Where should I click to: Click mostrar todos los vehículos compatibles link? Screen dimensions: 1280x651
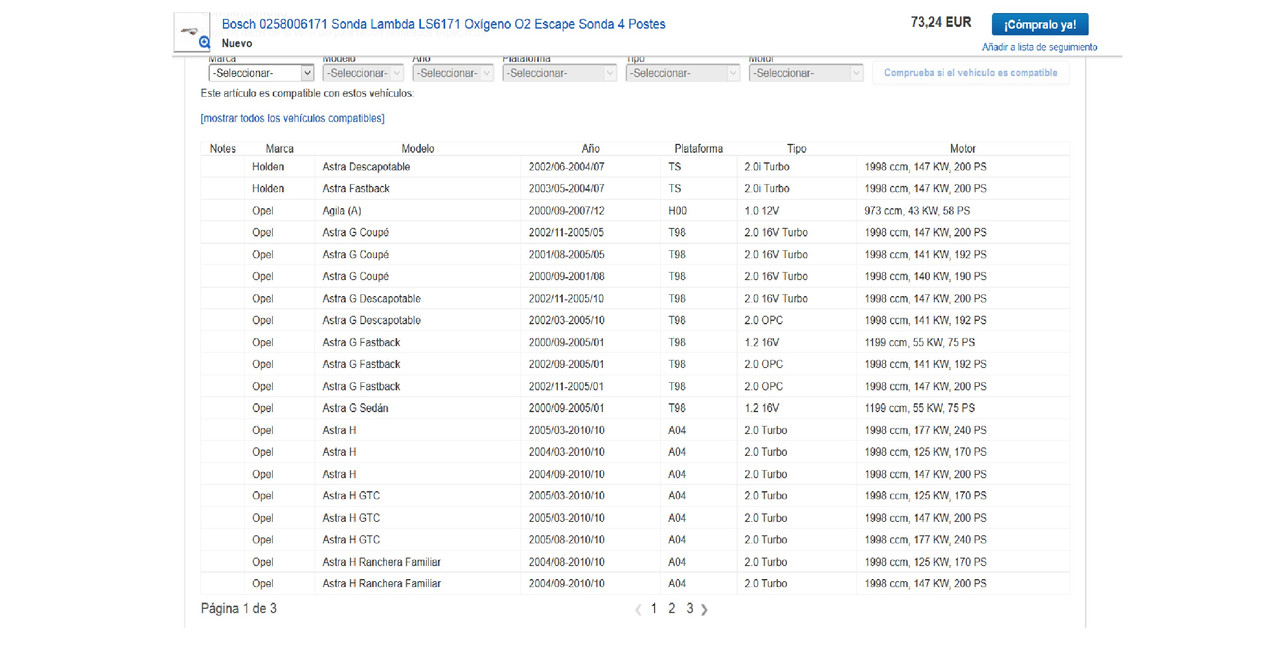point(292,118)
